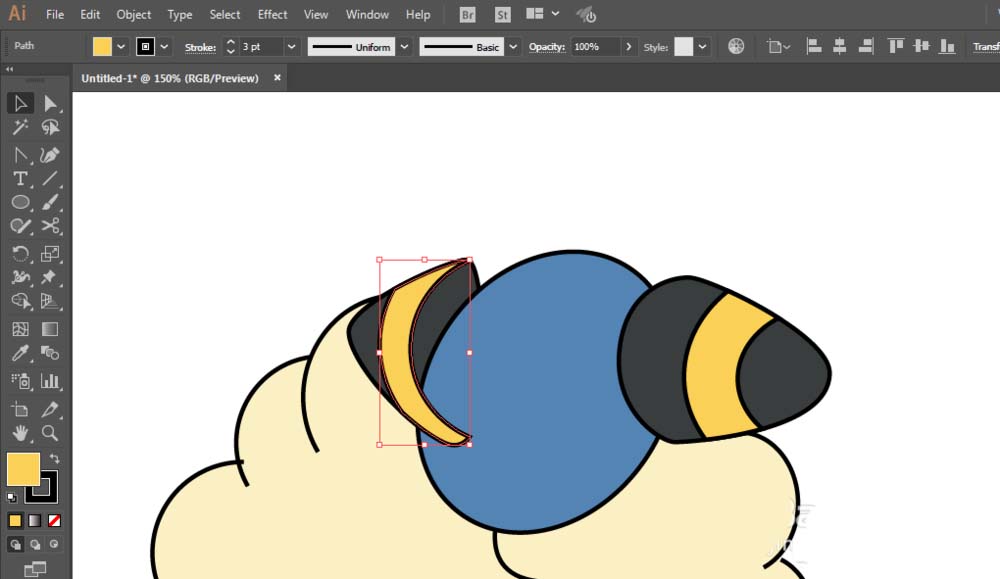The image size is (1000, 579).
Task: Open the Basic brush definition dropdown
Action: (x=513, y=47)
